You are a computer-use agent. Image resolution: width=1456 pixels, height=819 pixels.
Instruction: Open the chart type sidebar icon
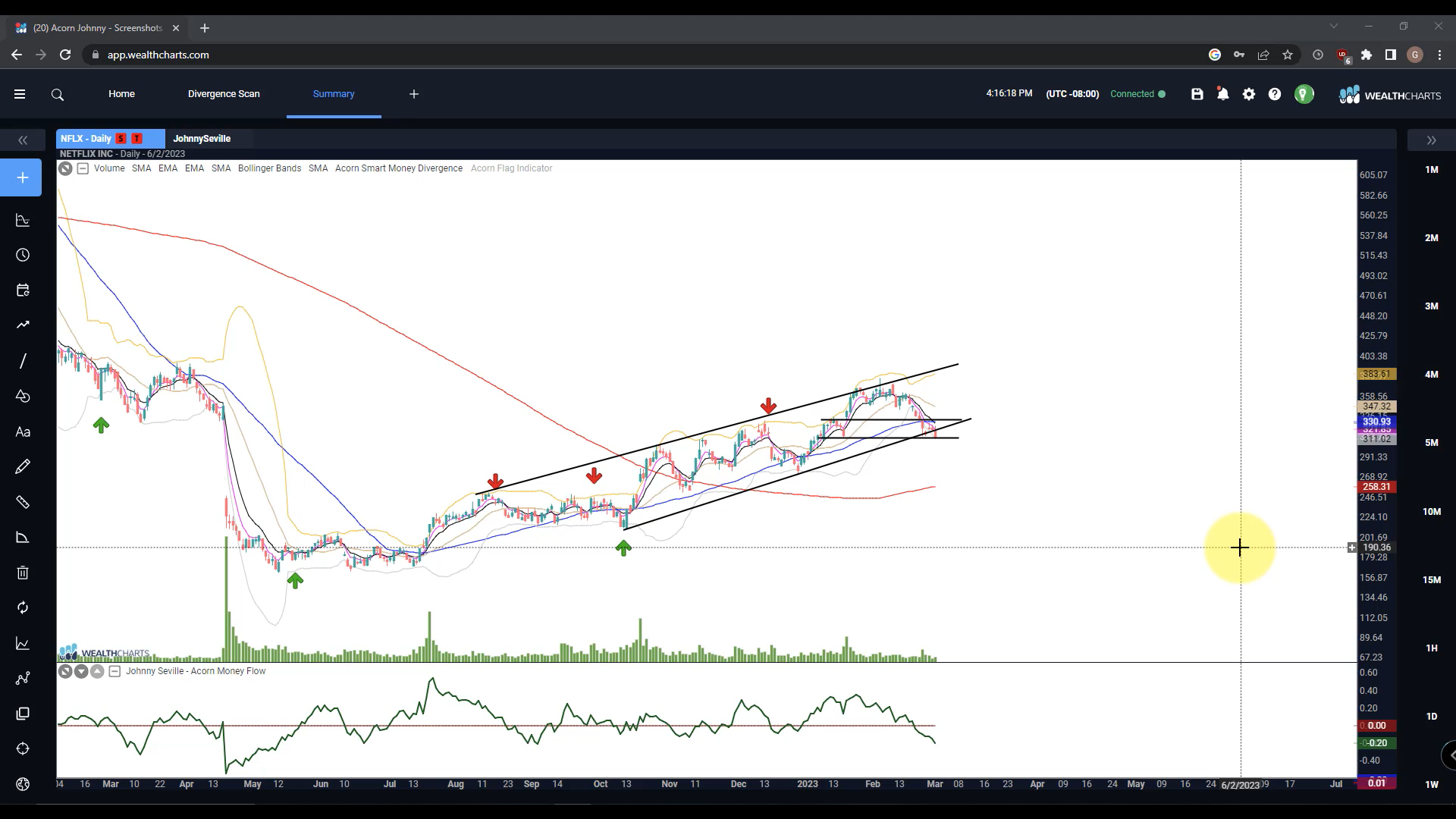[x=23, y=220]
